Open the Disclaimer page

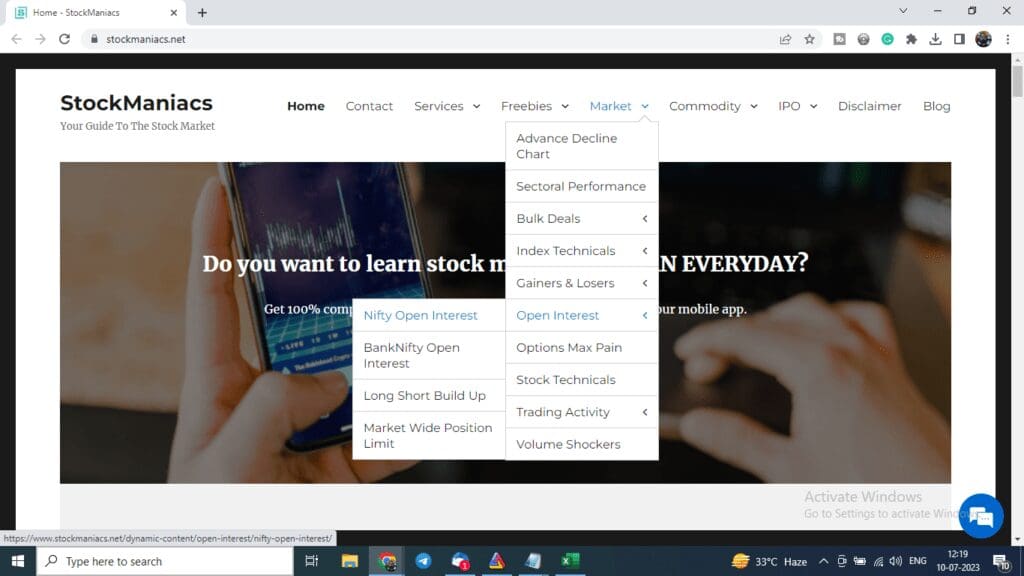pyautogui.click(x=869, y=106)
